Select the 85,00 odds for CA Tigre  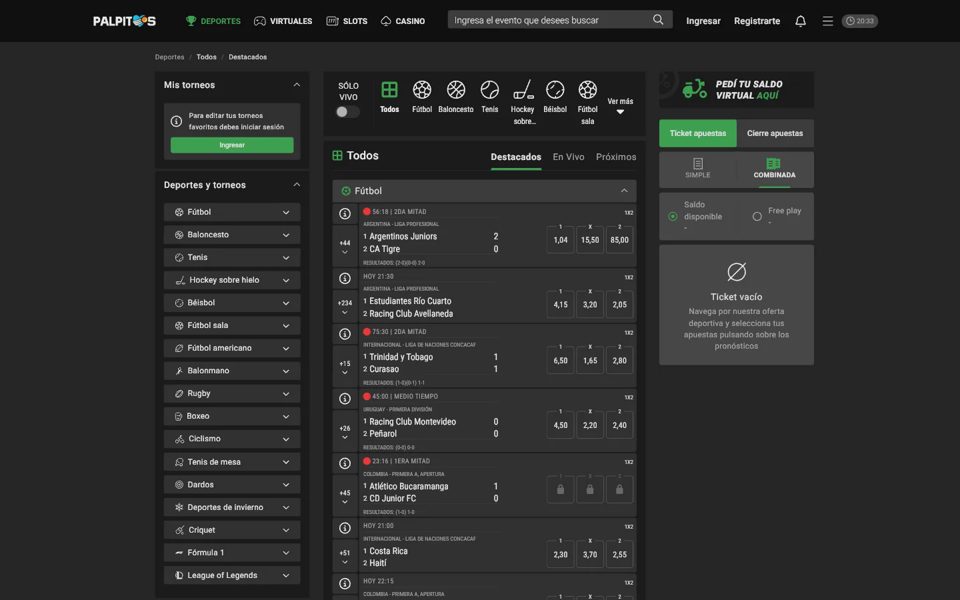coord(620,239)
